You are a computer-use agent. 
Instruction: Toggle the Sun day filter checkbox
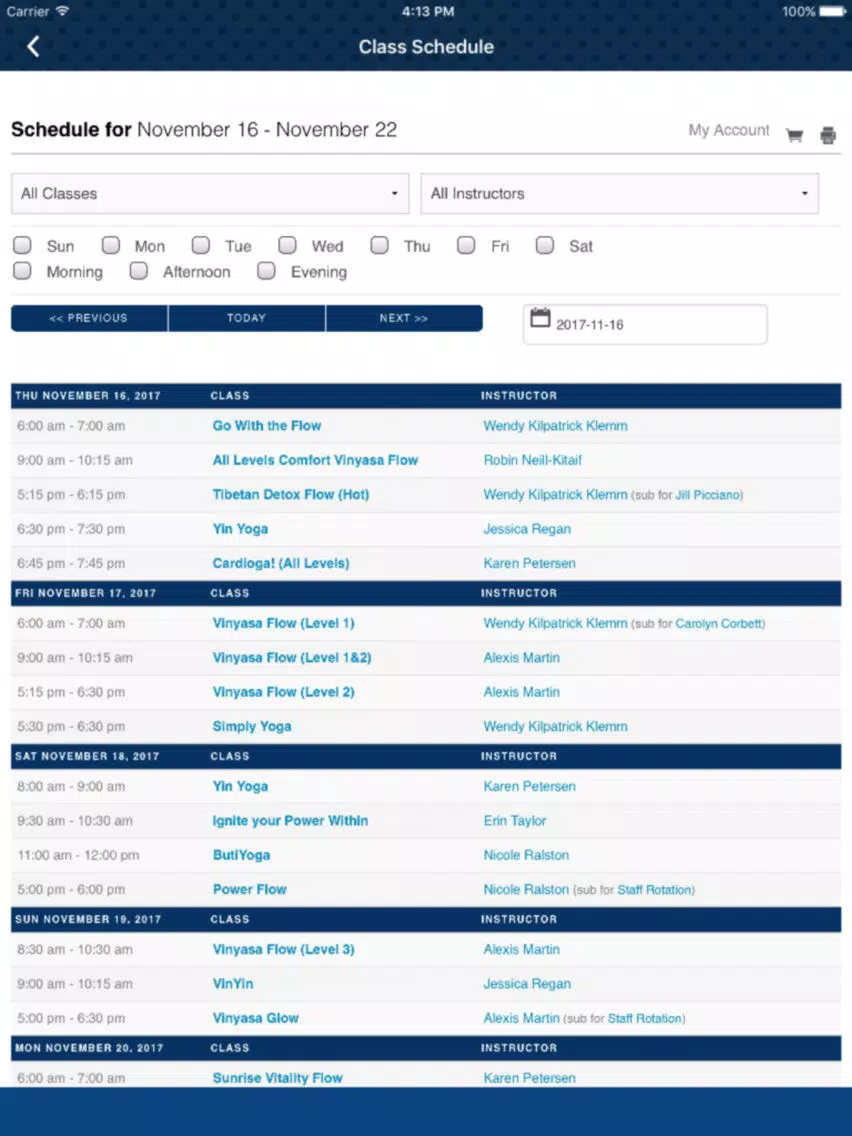pyautogui.click(x=22, y=245)
